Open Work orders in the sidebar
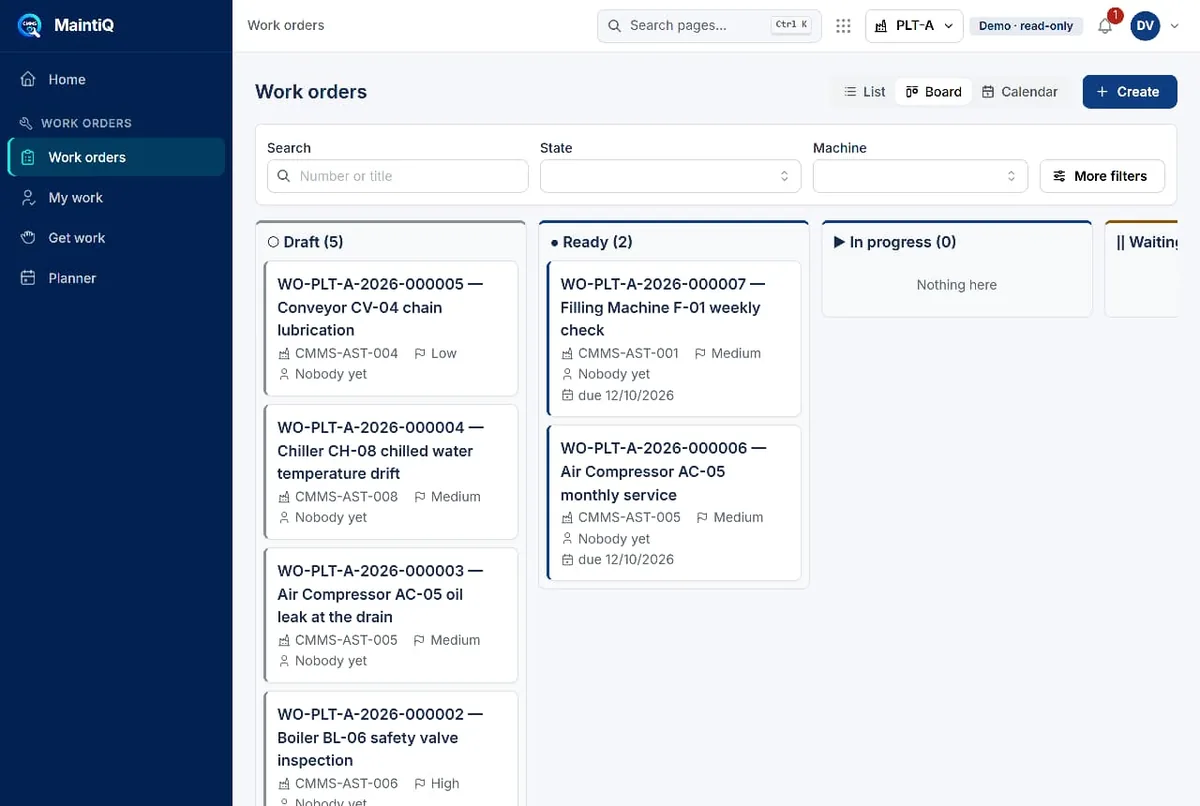Viewport: 1200px width, 806px height. pyautogui.click(x=116, y=157)
